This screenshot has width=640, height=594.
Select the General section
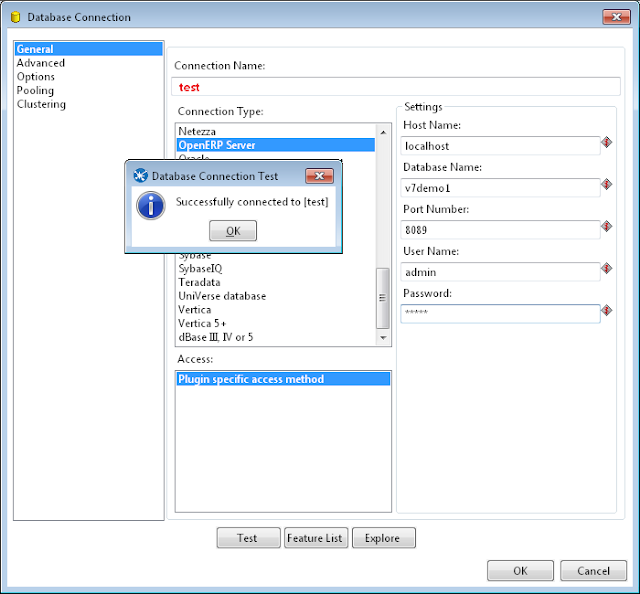click(89, 49)
